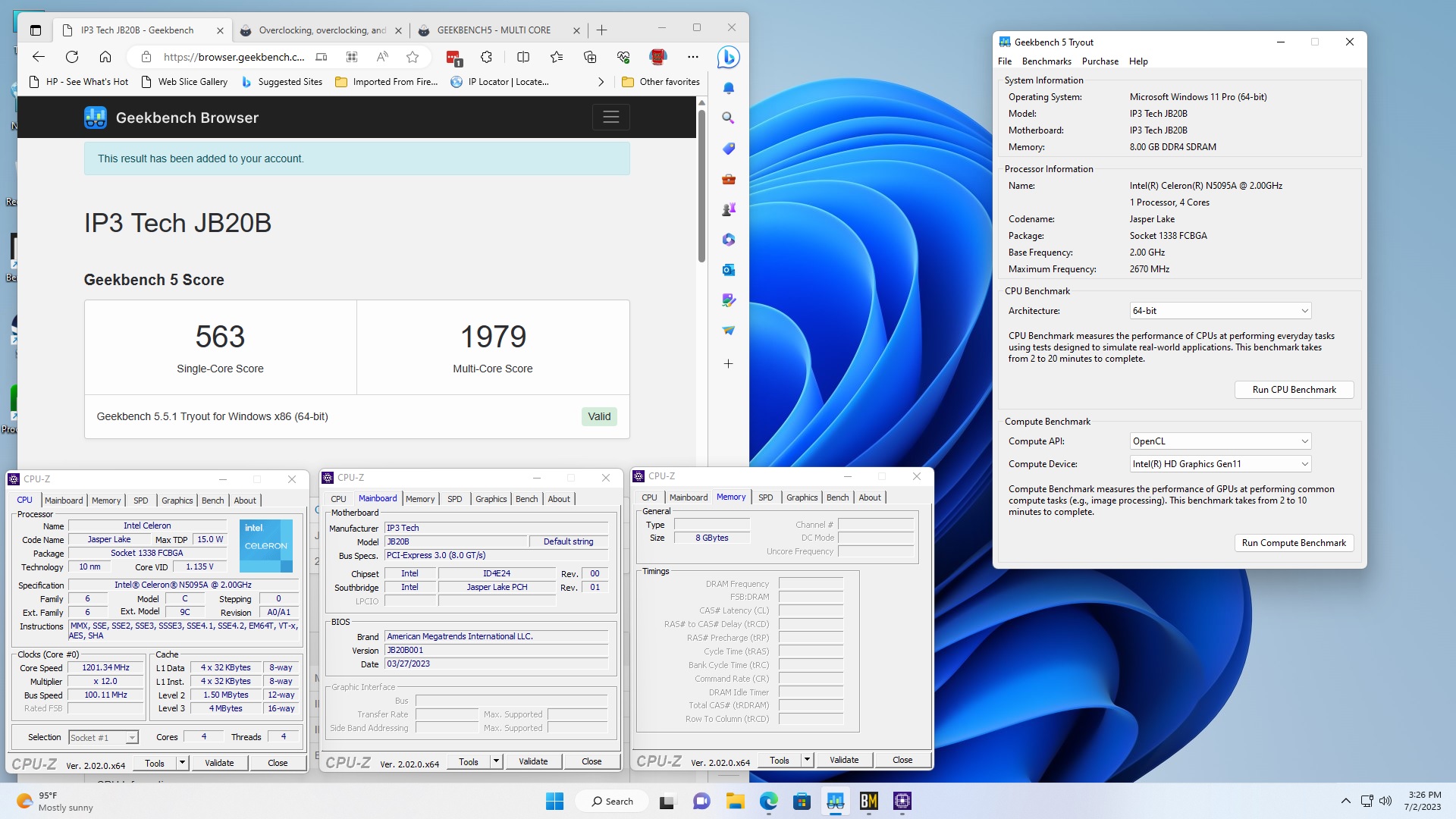Open Windows Start menu

pos(555,802)
